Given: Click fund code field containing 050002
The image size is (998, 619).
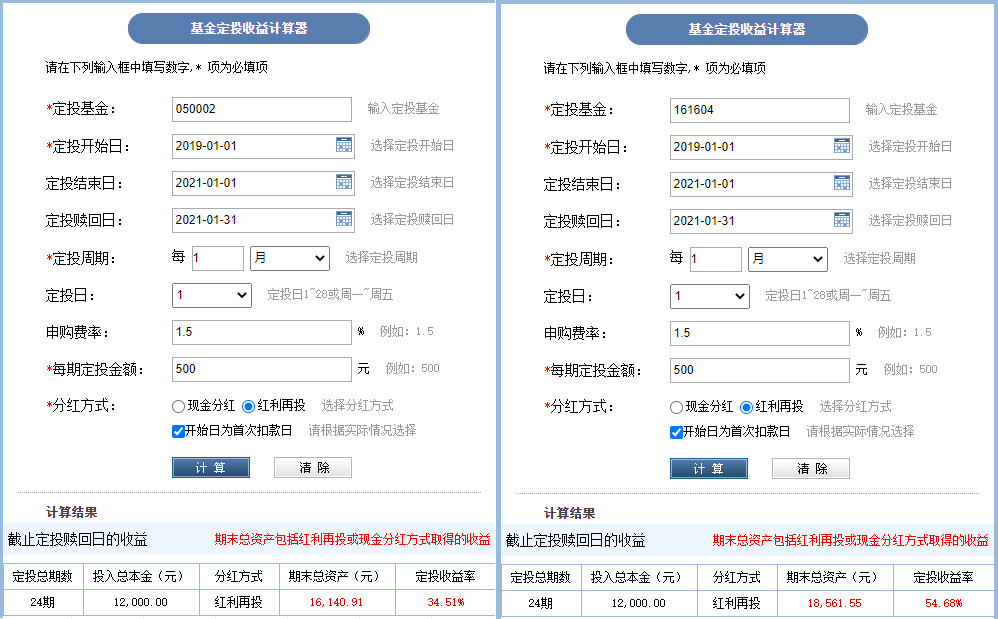Looking at the screenshot, I should coord(262,109).
